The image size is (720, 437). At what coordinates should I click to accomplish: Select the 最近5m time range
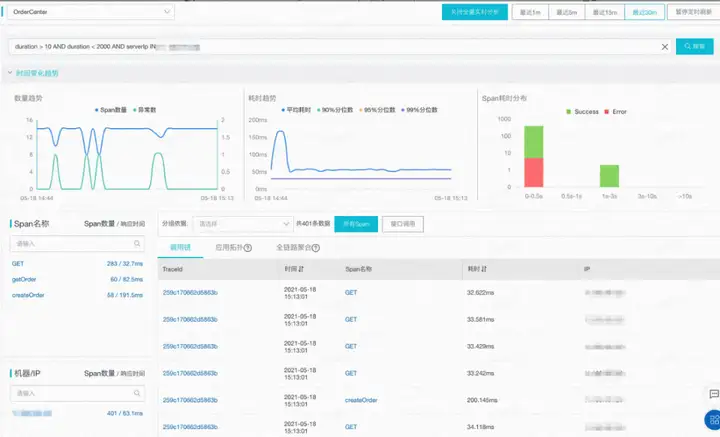pyautogui.click(x=567, y=12)
